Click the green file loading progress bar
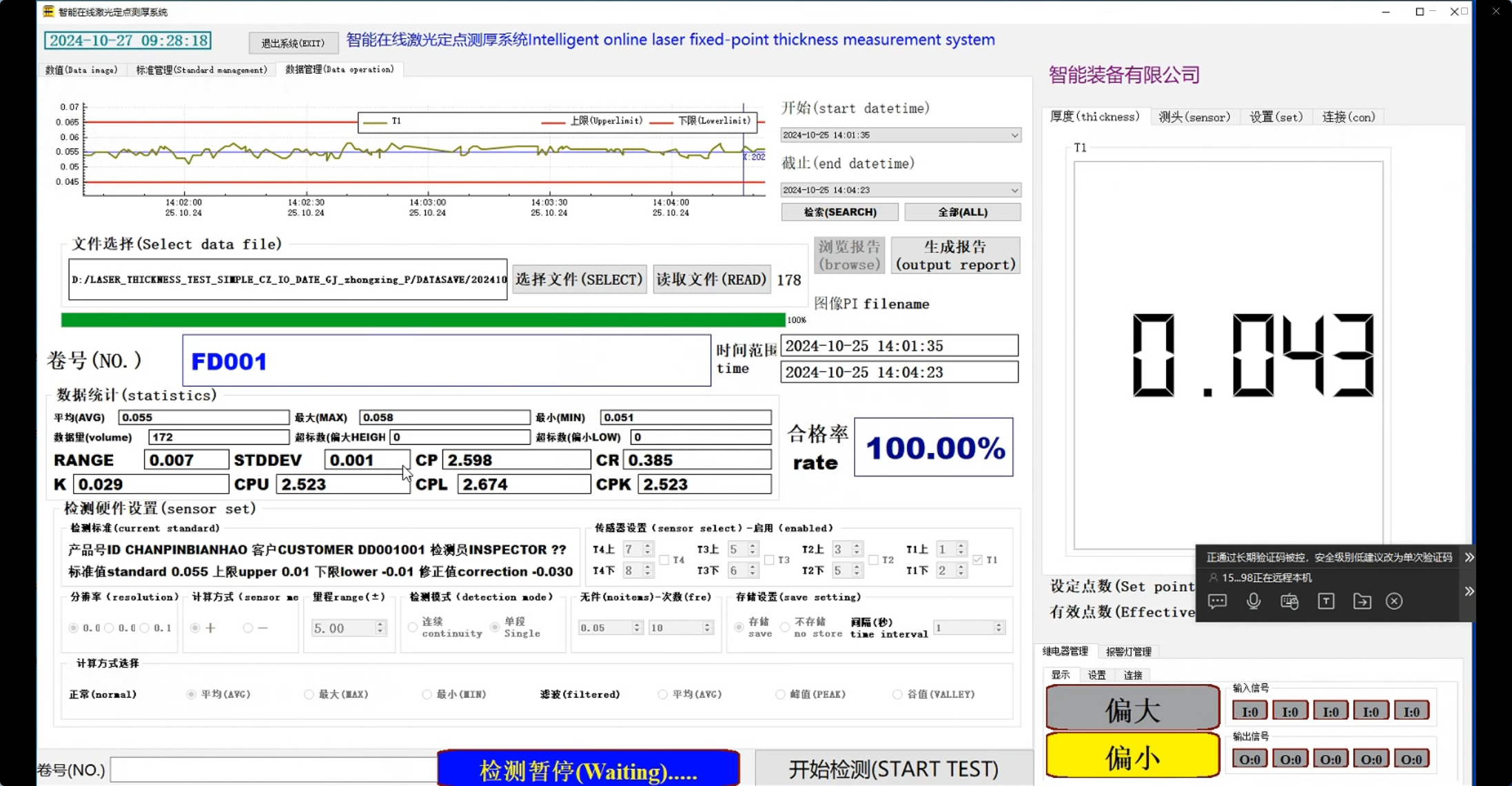The image size is (1512, 786). tap(423, 320)
